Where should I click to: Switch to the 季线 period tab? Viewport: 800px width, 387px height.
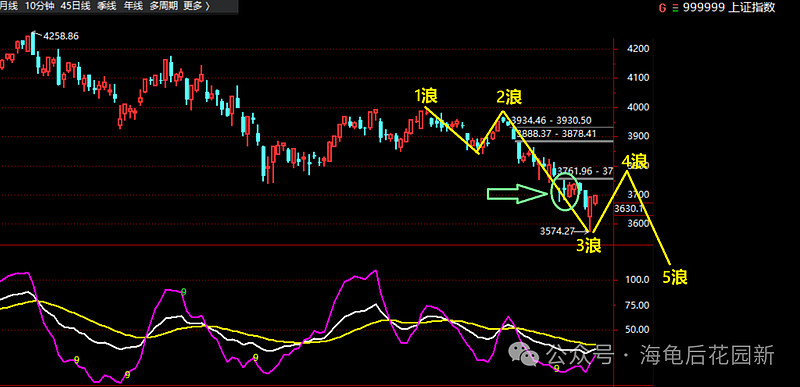(107, 7)
